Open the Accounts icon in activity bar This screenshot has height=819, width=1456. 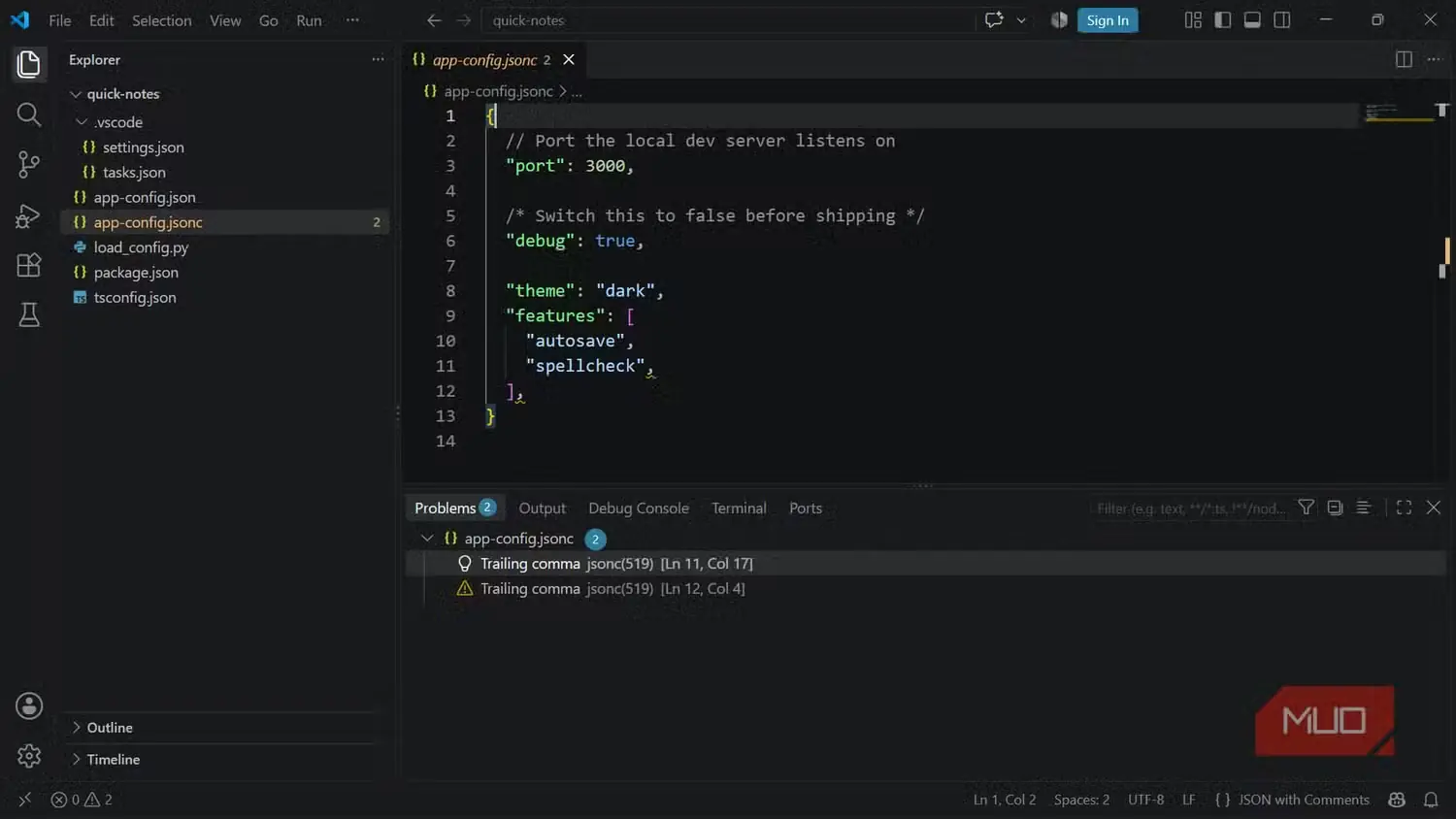click(x=29, y=705)
